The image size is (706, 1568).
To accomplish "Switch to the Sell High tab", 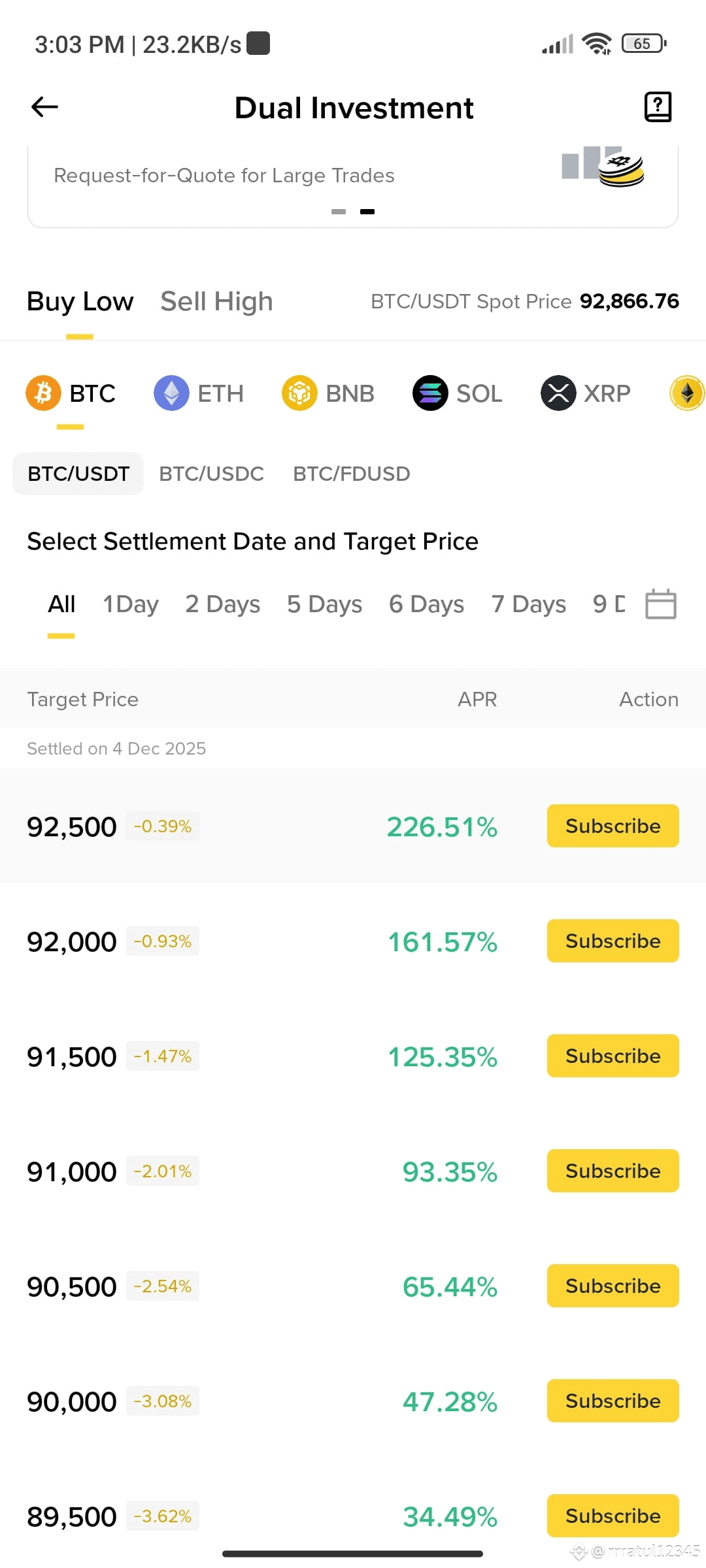I will click(216, 301).
